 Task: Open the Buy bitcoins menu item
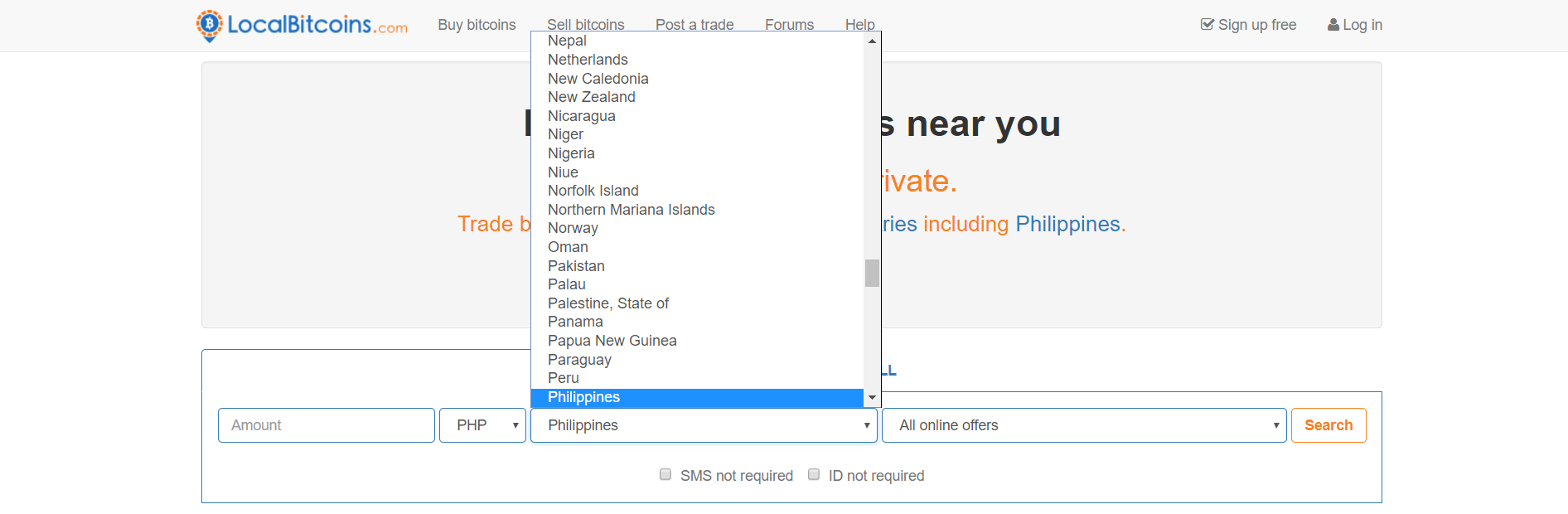click(x=477, y=25)
